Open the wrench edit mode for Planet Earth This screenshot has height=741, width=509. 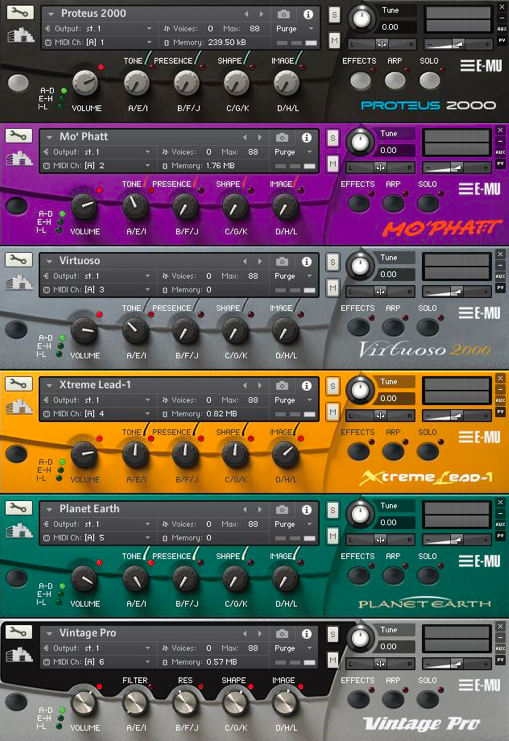[19, 508]
